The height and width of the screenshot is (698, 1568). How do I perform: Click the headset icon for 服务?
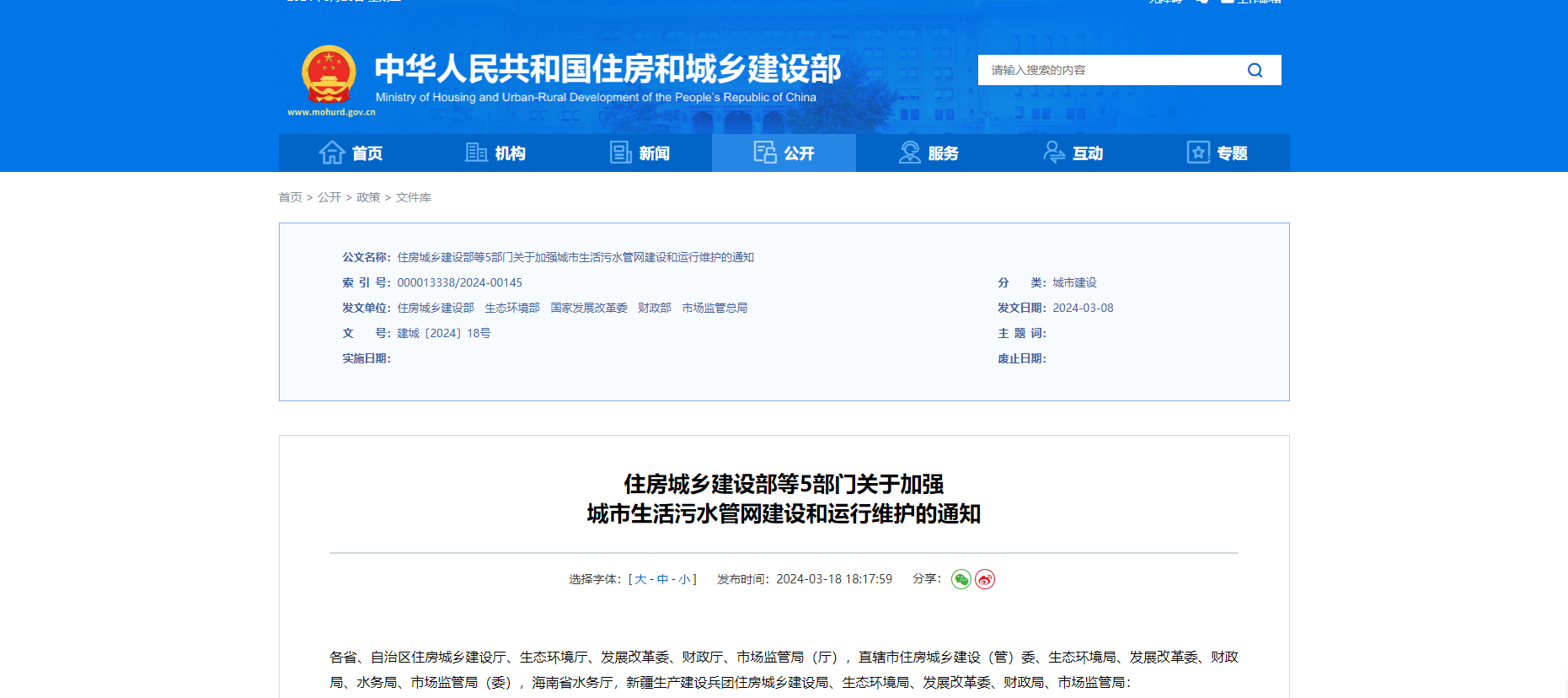tap(909, 153)
